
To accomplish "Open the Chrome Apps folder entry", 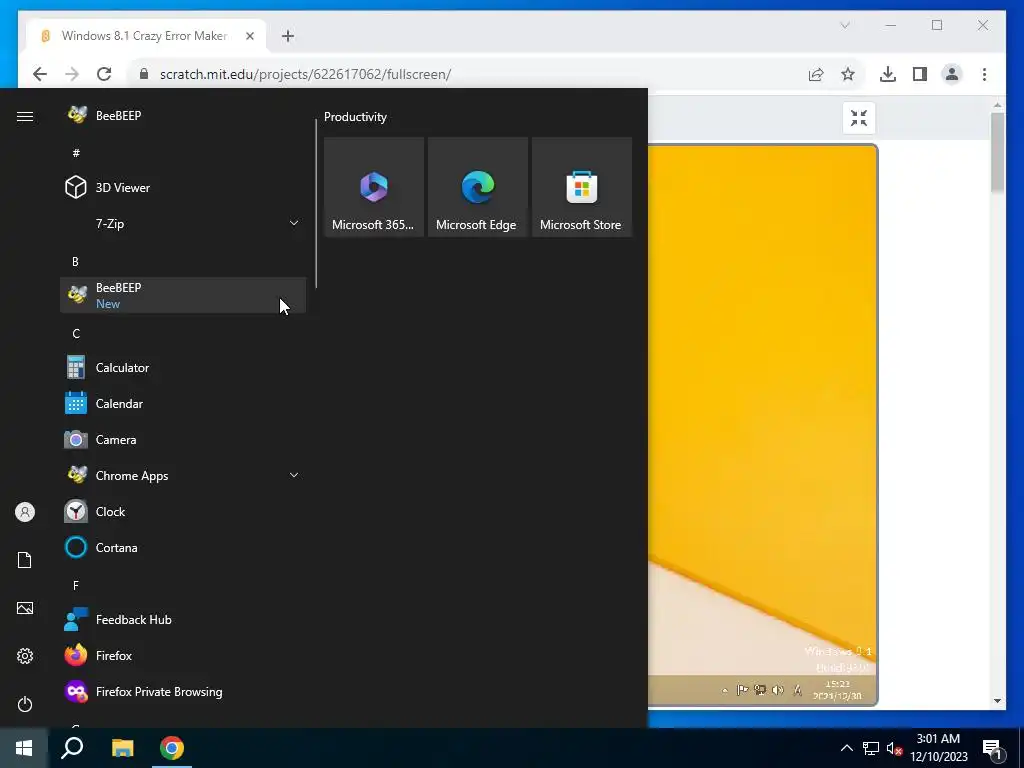I will tap(183, 475).
